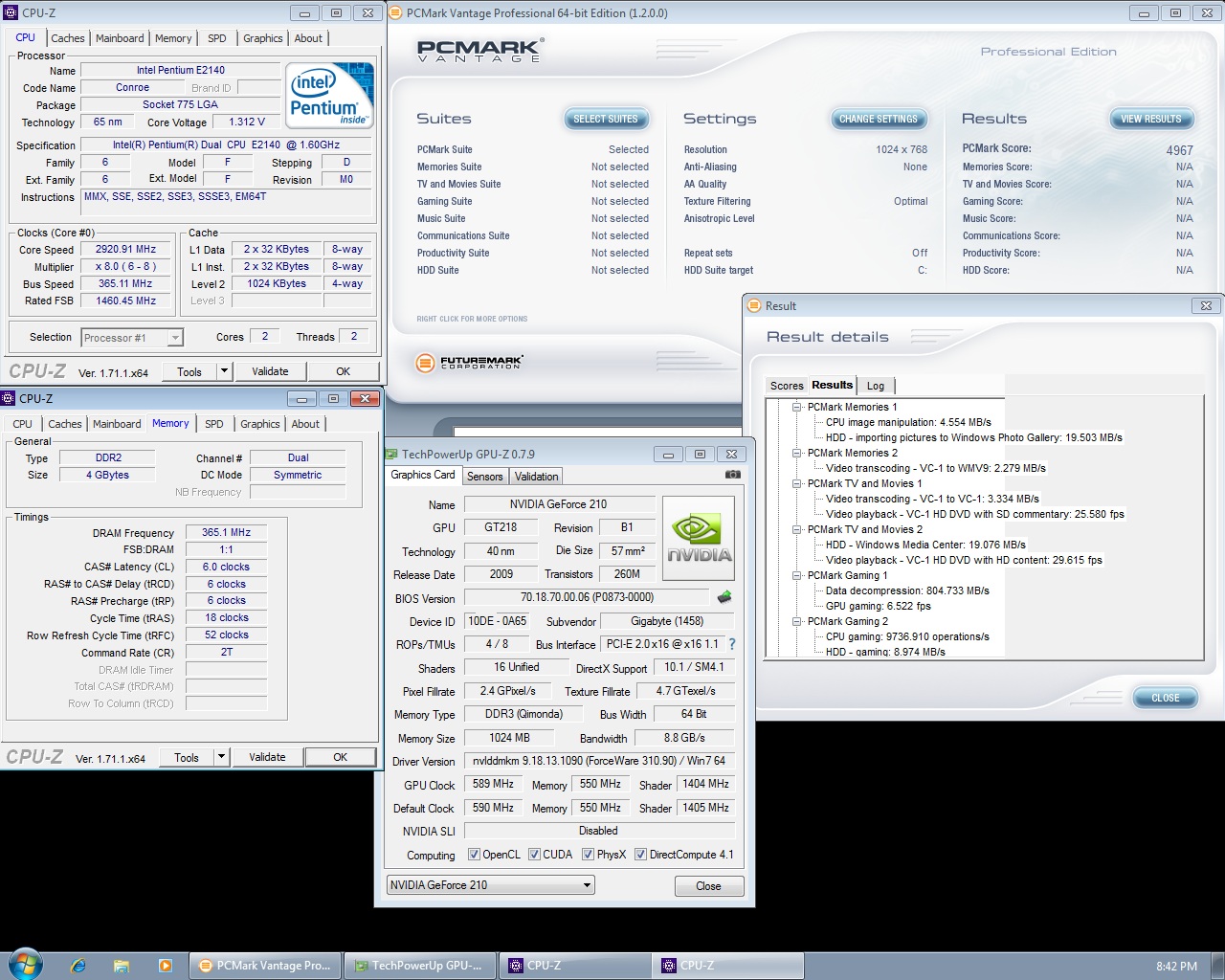Click the GPU-Z camera screenshot icon
1225x980 pixels.
(x=732, y=475)
